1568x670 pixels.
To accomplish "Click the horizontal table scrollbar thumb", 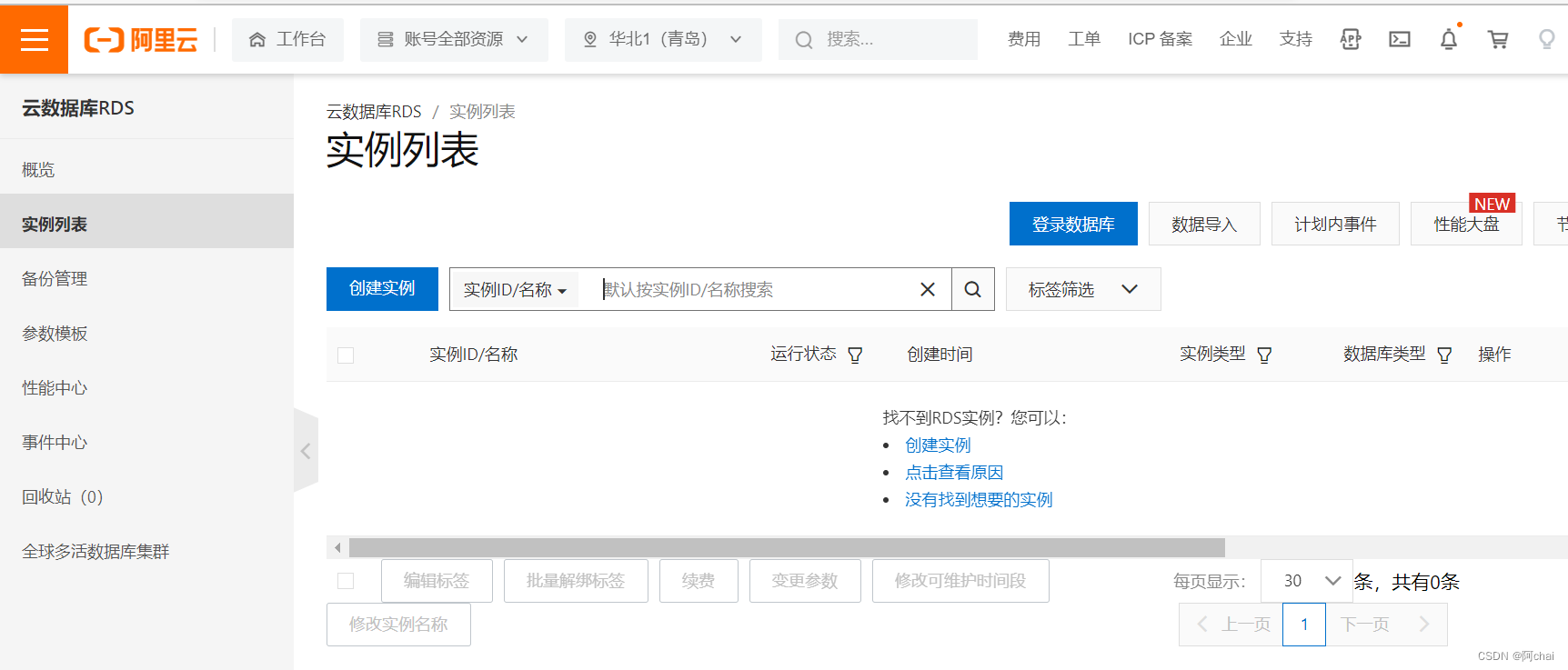I will point(787,547).
